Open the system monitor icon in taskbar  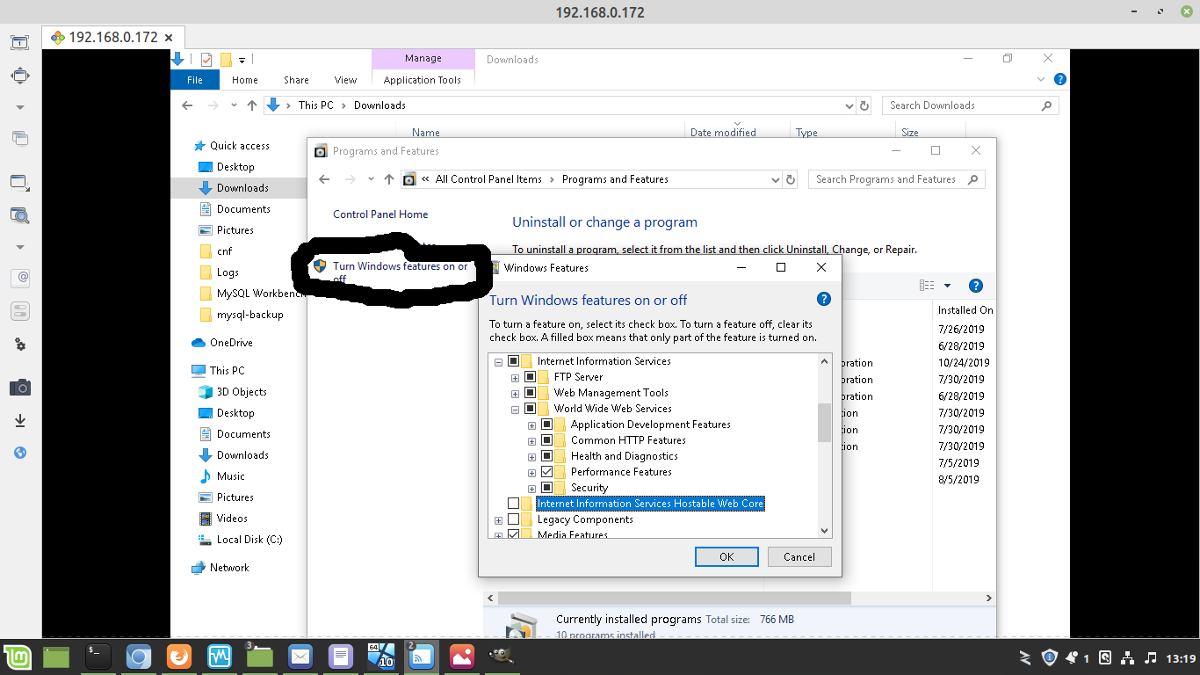point(219,657)
